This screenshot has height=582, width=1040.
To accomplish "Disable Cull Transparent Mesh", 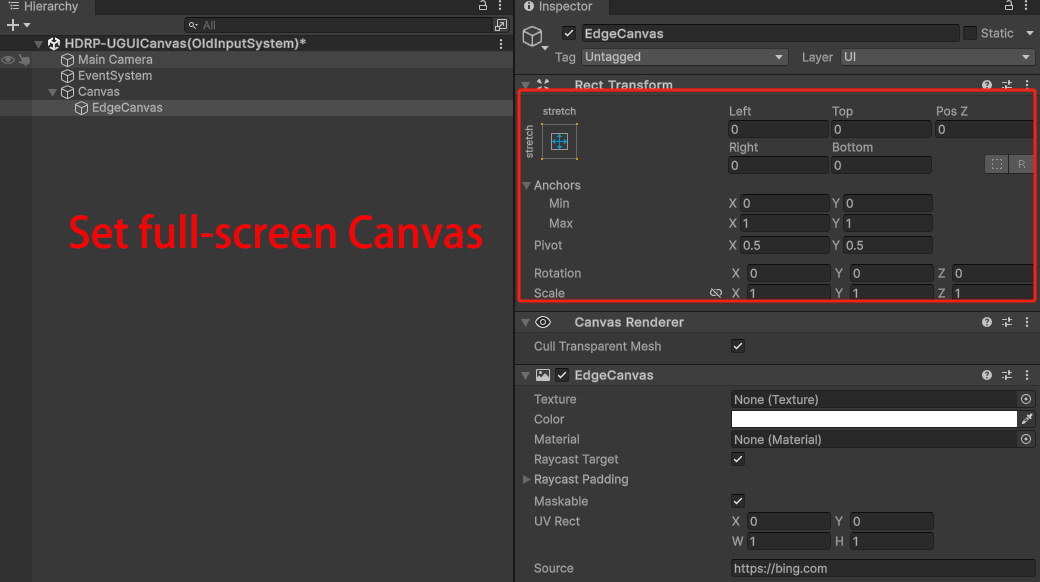I will (737, 346).
